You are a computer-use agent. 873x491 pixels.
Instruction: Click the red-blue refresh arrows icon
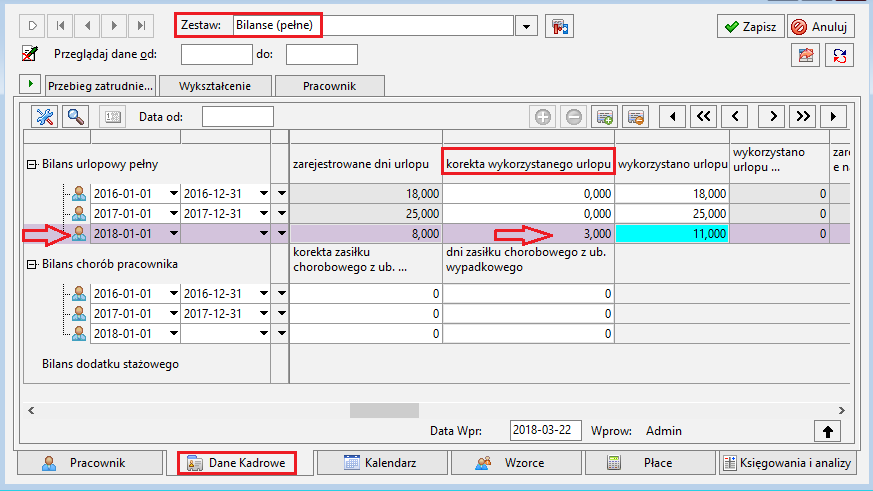pyautogui.click(x=840, y=55)
